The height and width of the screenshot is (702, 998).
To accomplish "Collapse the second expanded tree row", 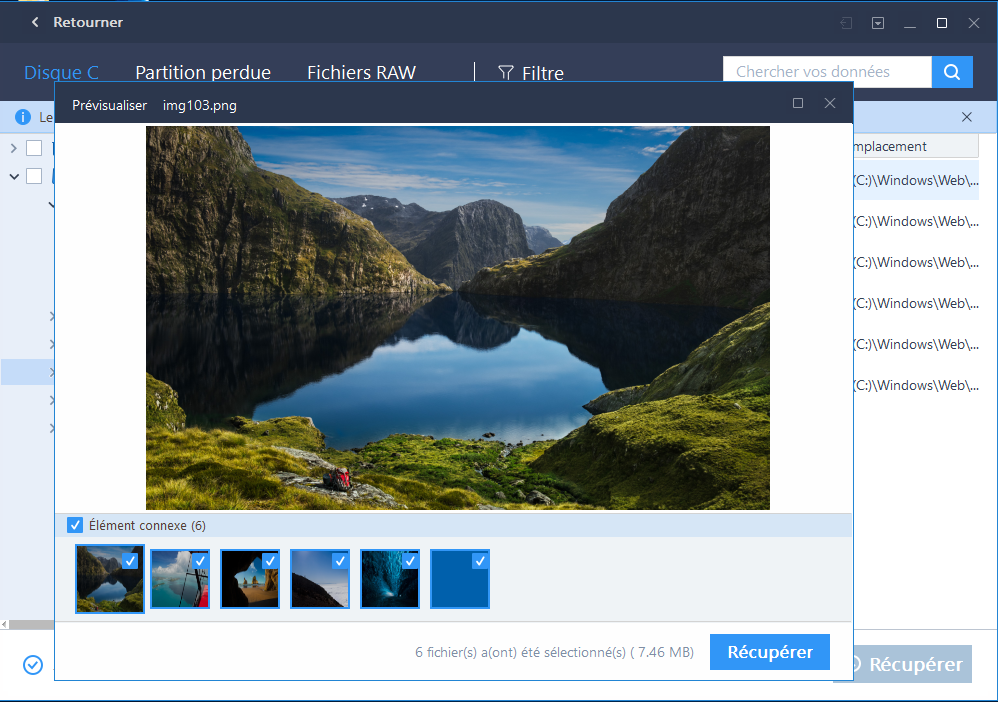I will click(14, 176).
